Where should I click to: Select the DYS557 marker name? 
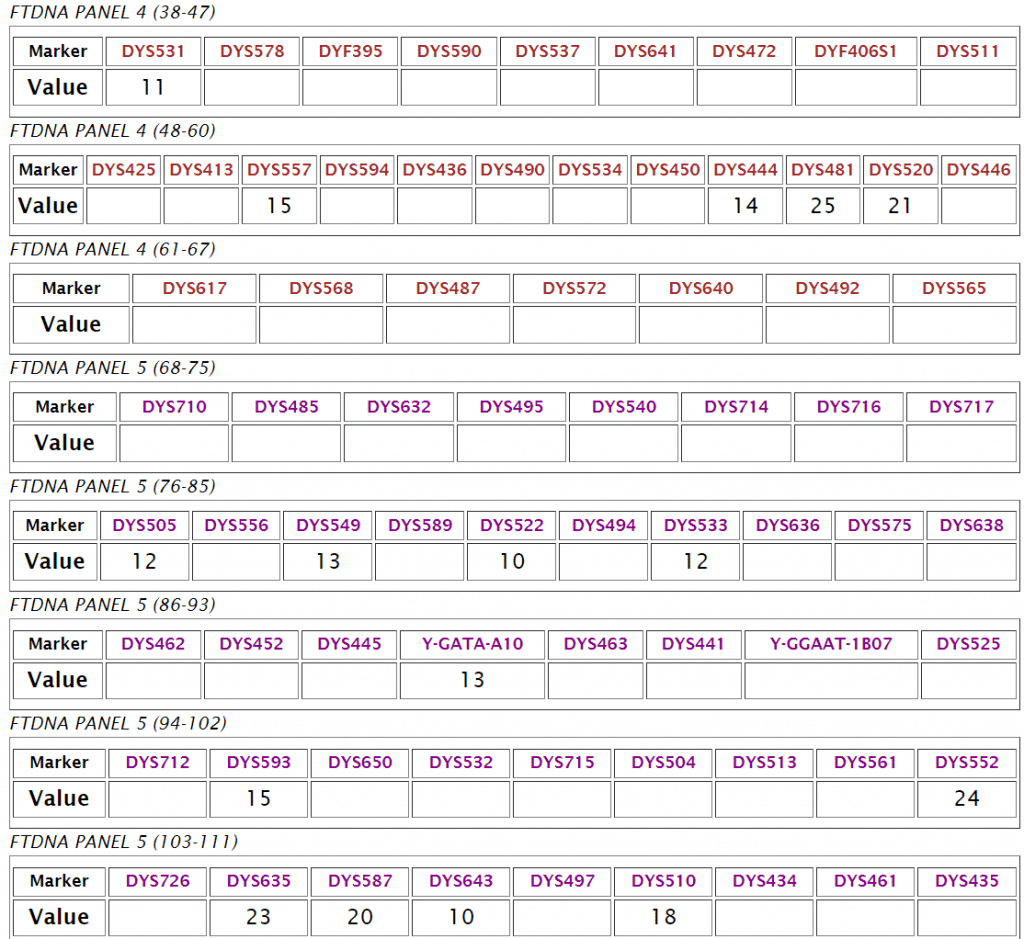point(279,170)
